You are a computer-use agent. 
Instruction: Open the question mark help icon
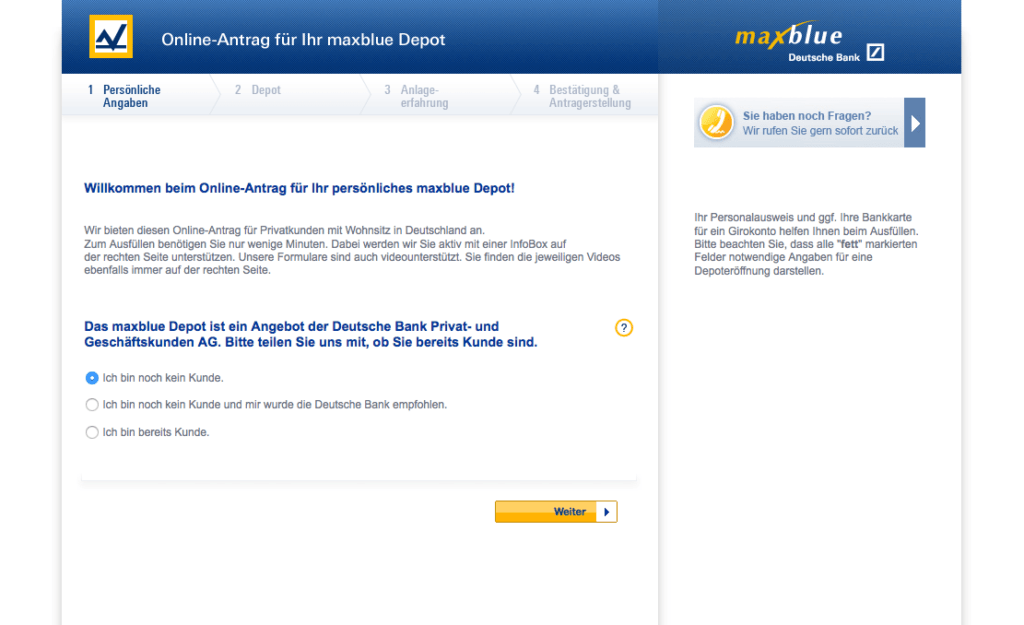(x=624, y=328)
